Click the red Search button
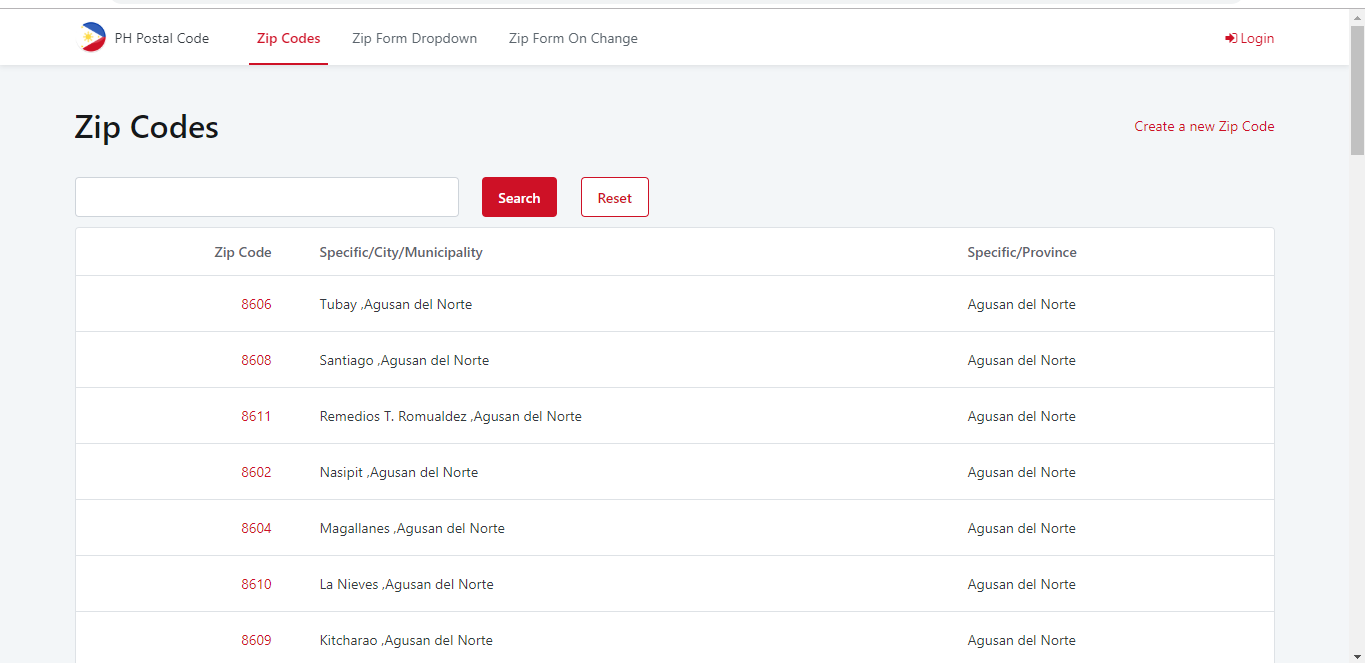 [x=519, y=197]
